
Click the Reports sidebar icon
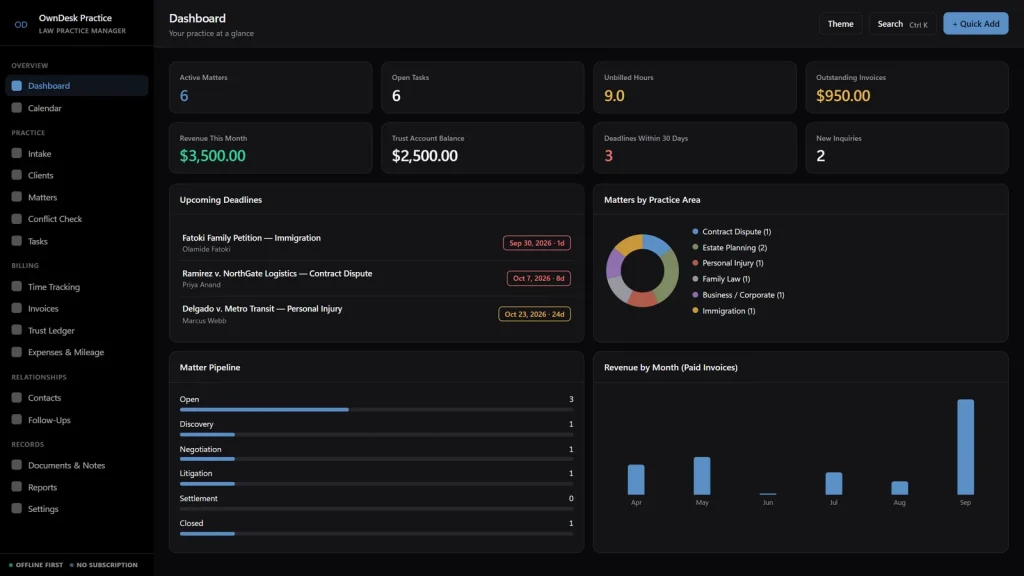pyautogui.click(x=16, y=487)
